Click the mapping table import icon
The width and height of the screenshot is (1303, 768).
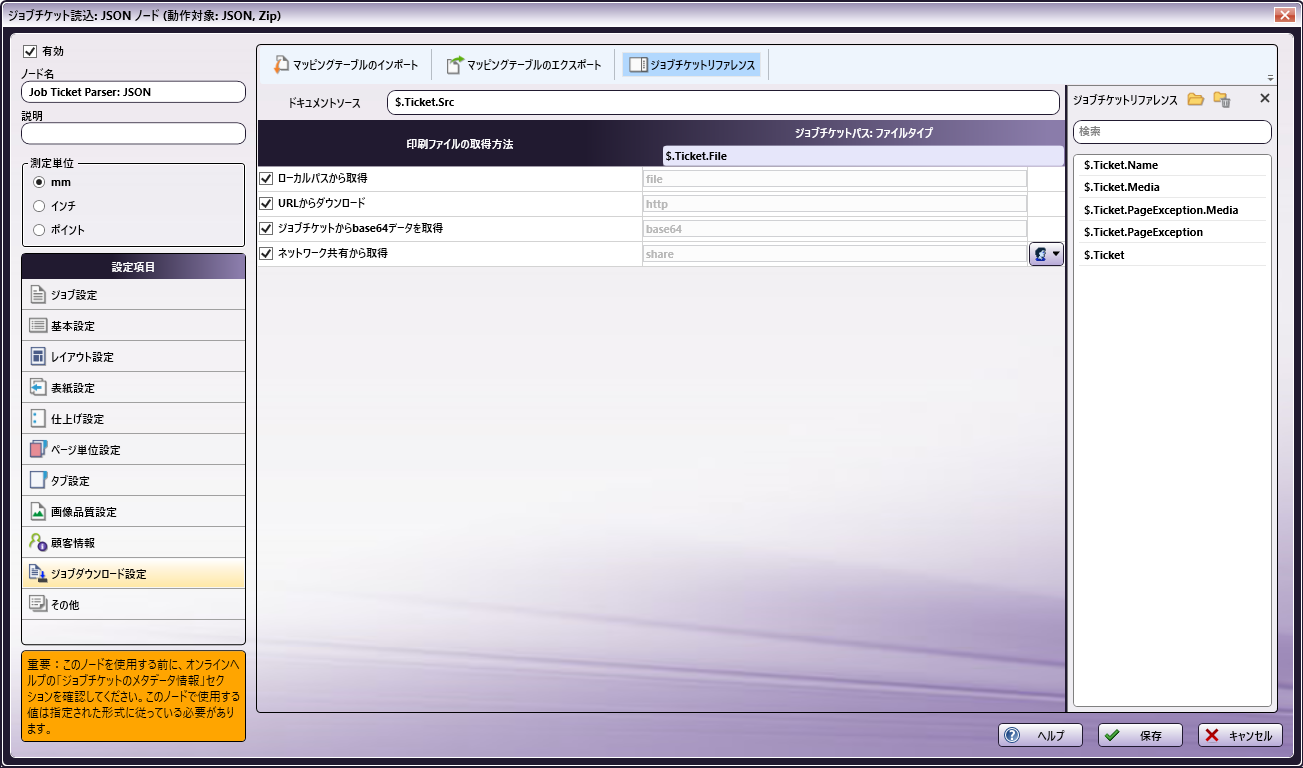[x=281, y=65]
